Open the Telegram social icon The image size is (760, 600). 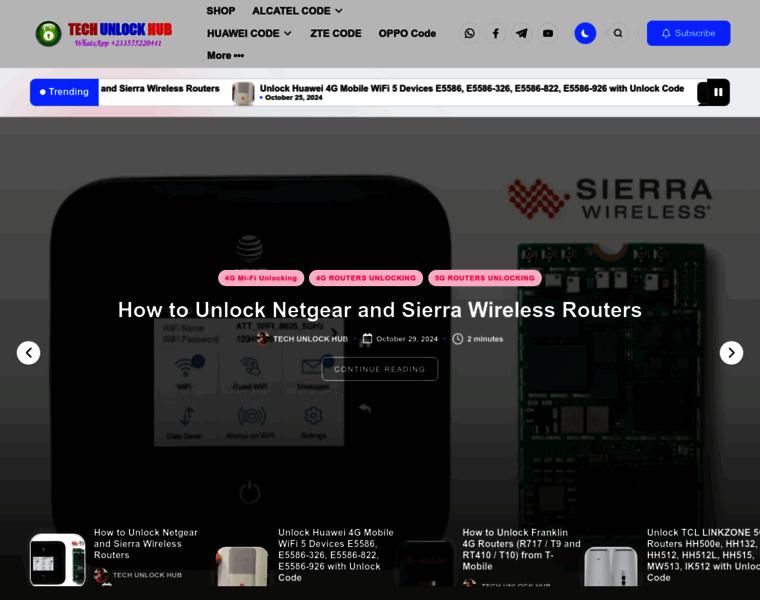[x=522, y=33]
